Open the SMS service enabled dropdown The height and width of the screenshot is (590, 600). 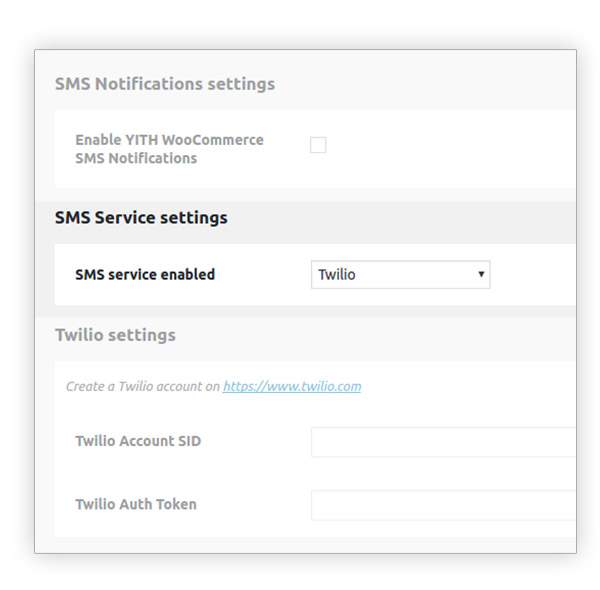point(401,275)
